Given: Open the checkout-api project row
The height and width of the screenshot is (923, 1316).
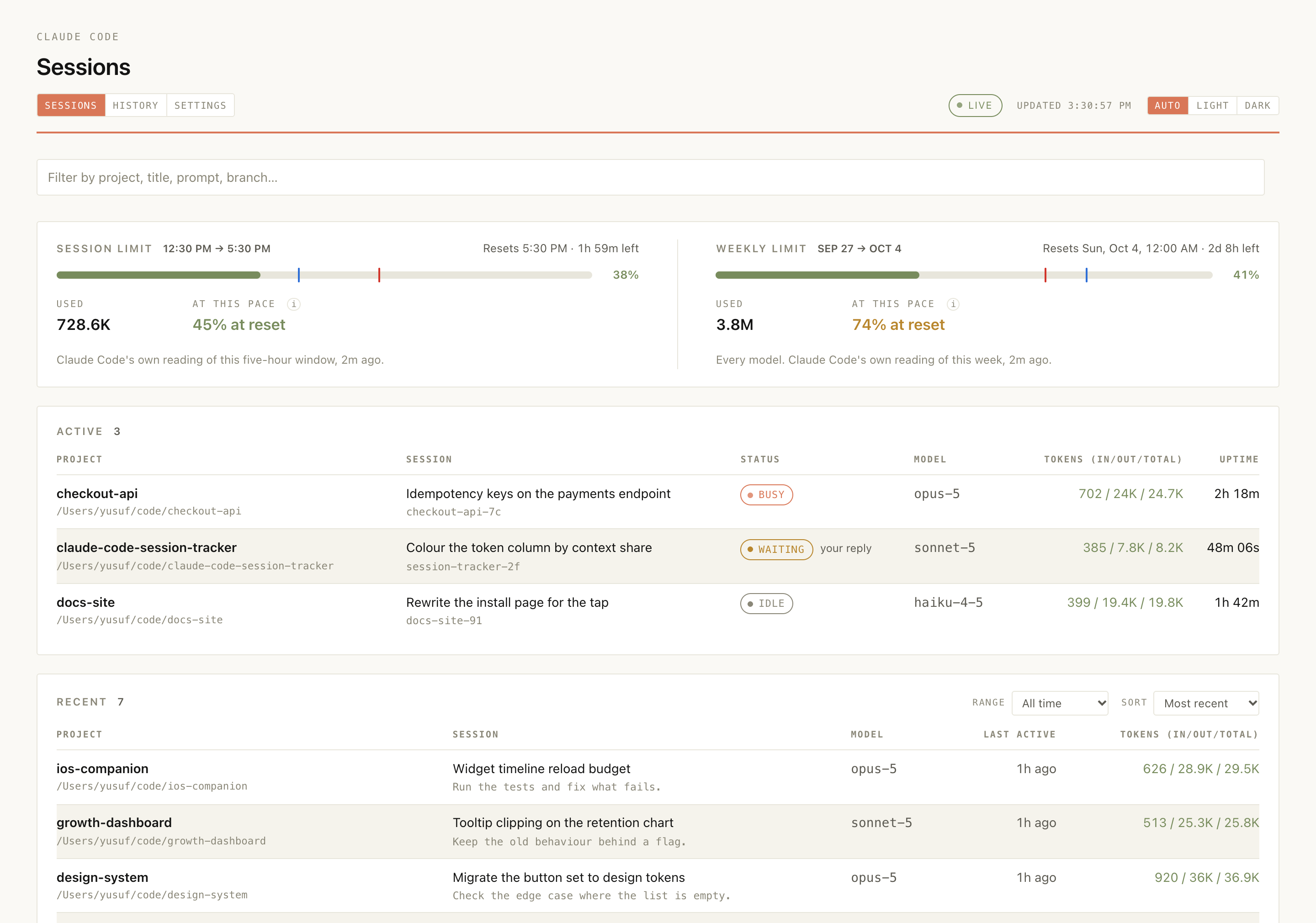Looking at the screenshot, I should point(658,502).
